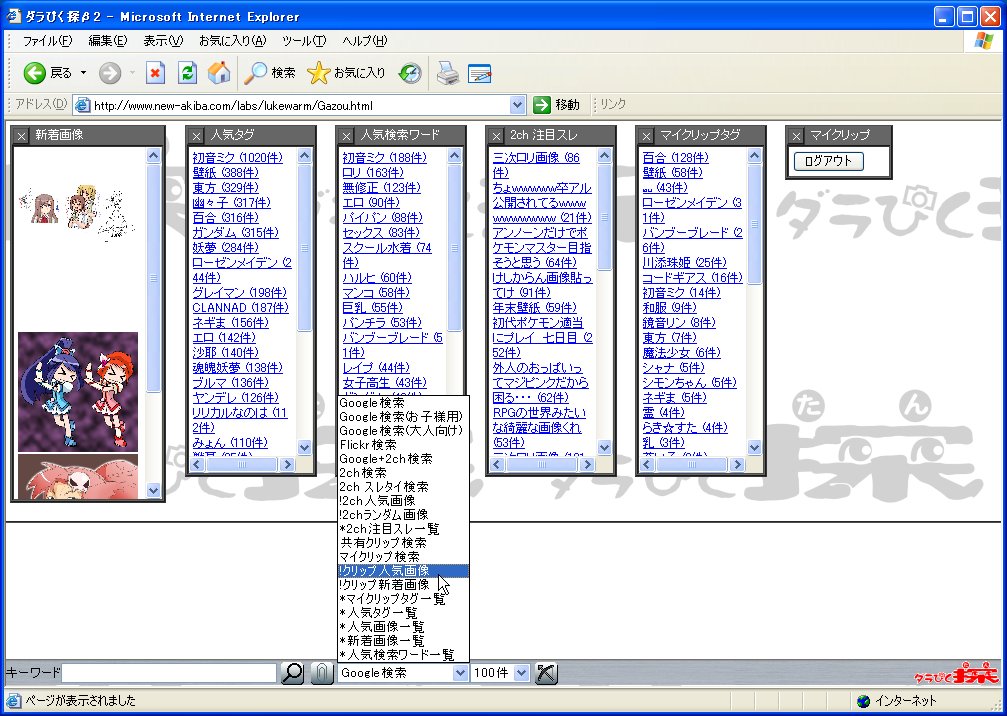Click the 移動 Go button
The width and height of the screenshot is (1007, 716).
click(x=557, y=105)
